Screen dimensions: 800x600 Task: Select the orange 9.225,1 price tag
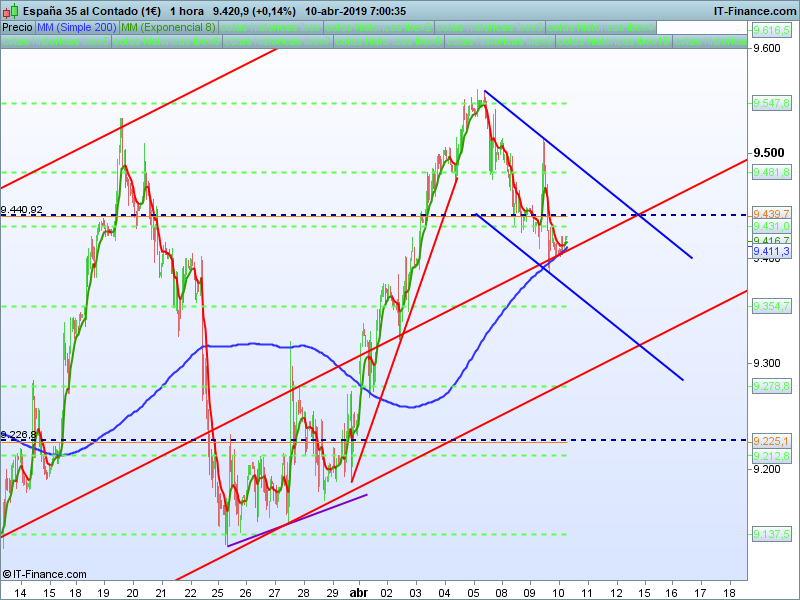click(x=771, y=441)
